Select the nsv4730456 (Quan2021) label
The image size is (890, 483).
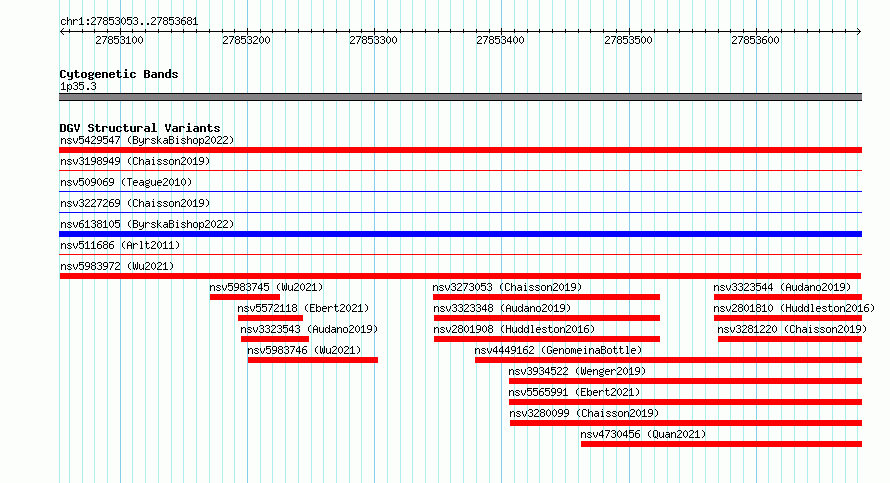coord(643,434)
